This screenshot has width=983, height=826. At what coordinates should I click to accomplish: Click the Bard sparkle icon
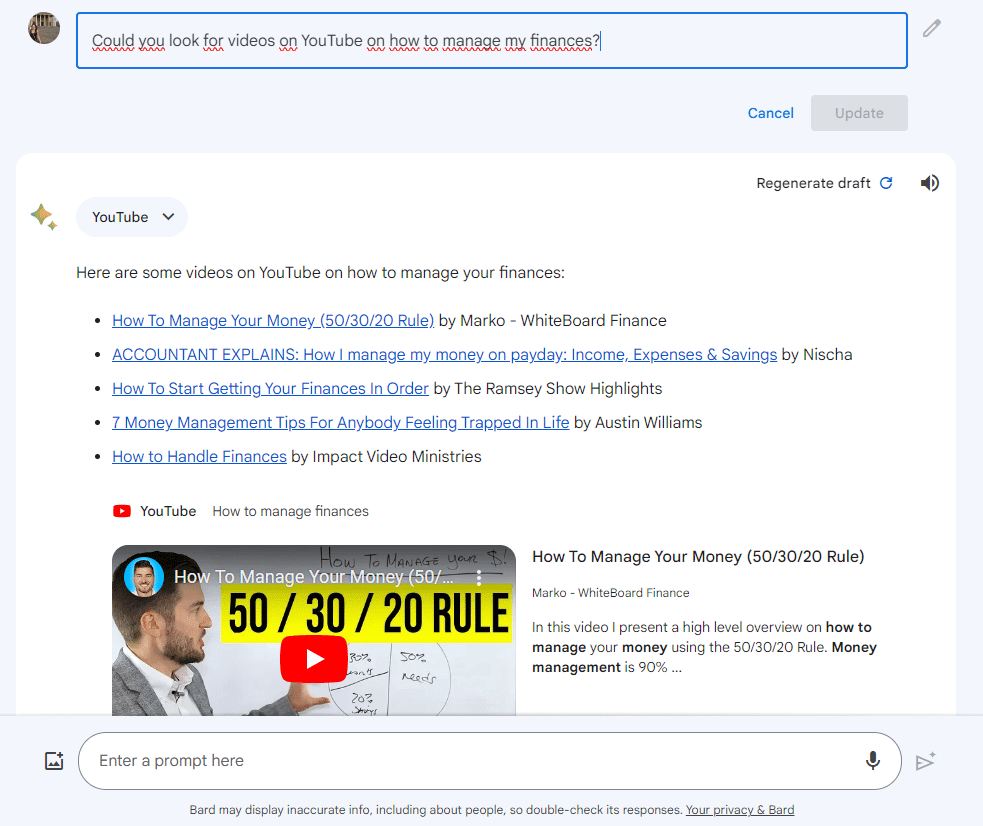(x=43, y=217)
